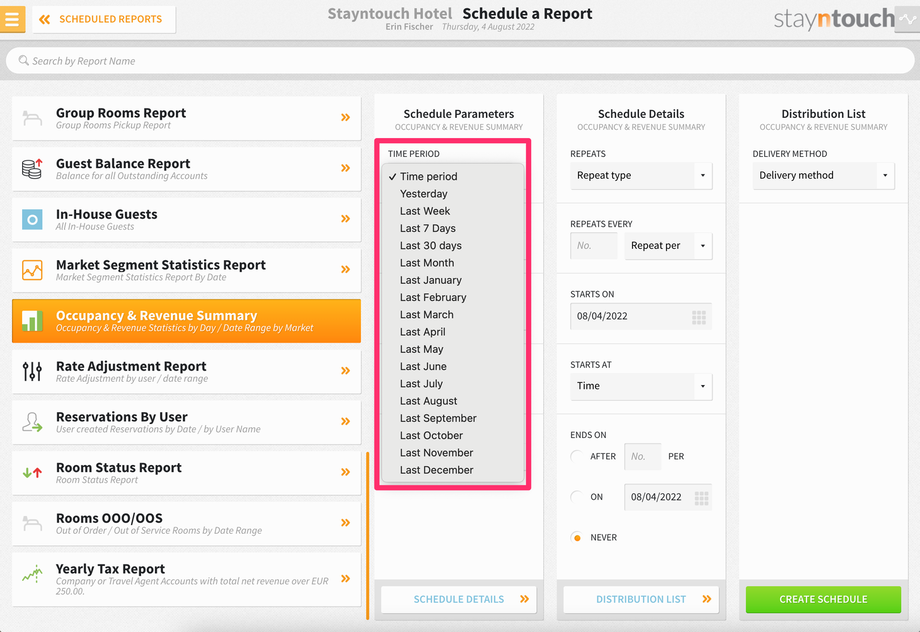The image size is (920, 632).
Task: Click the Guest Balance Report coins icon
Action: pyautogui.click(x=32, y=168)
